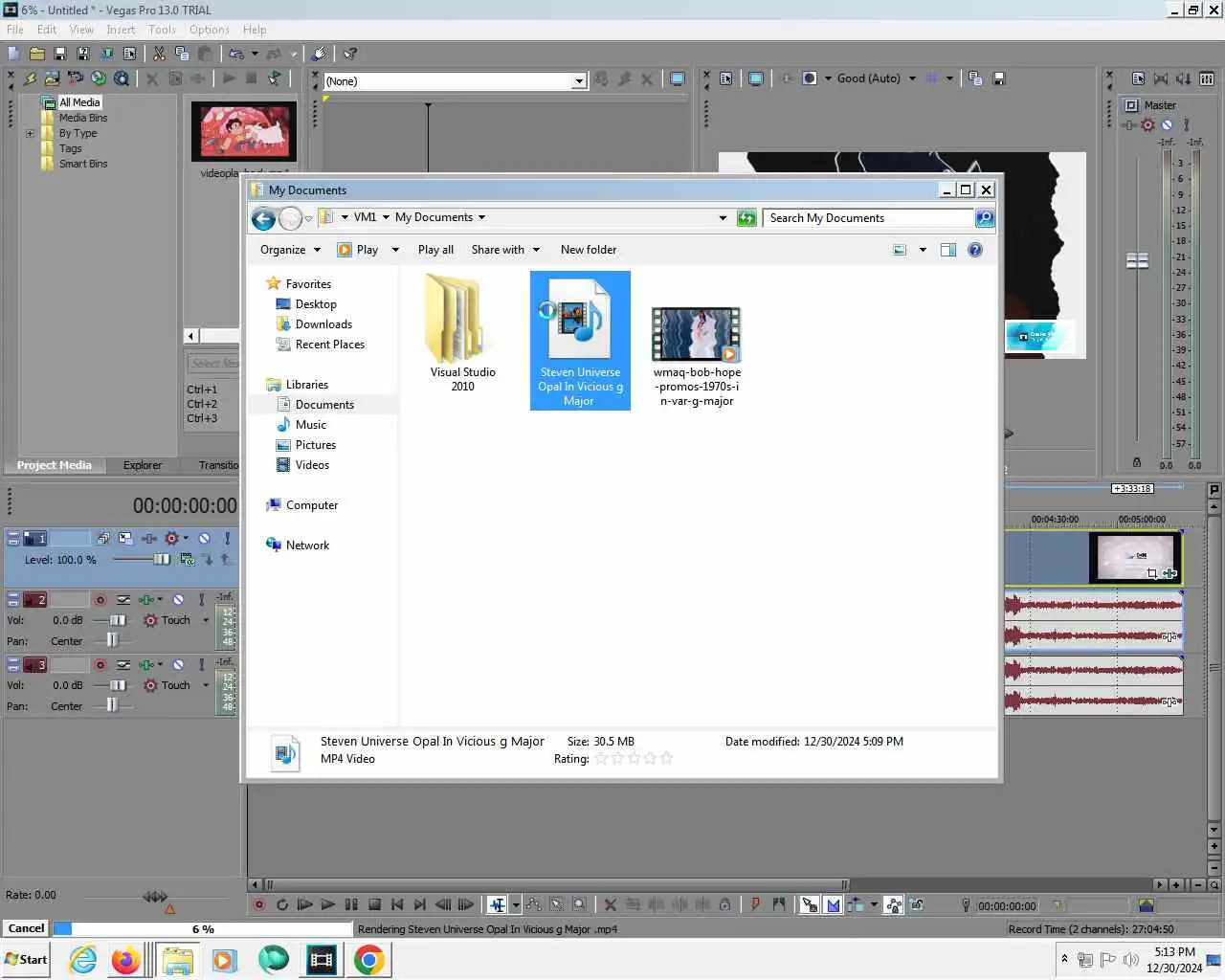Adjust video track 1 Level slider
This screenshot has width=1225, height=980.
(x=162, y=560)
